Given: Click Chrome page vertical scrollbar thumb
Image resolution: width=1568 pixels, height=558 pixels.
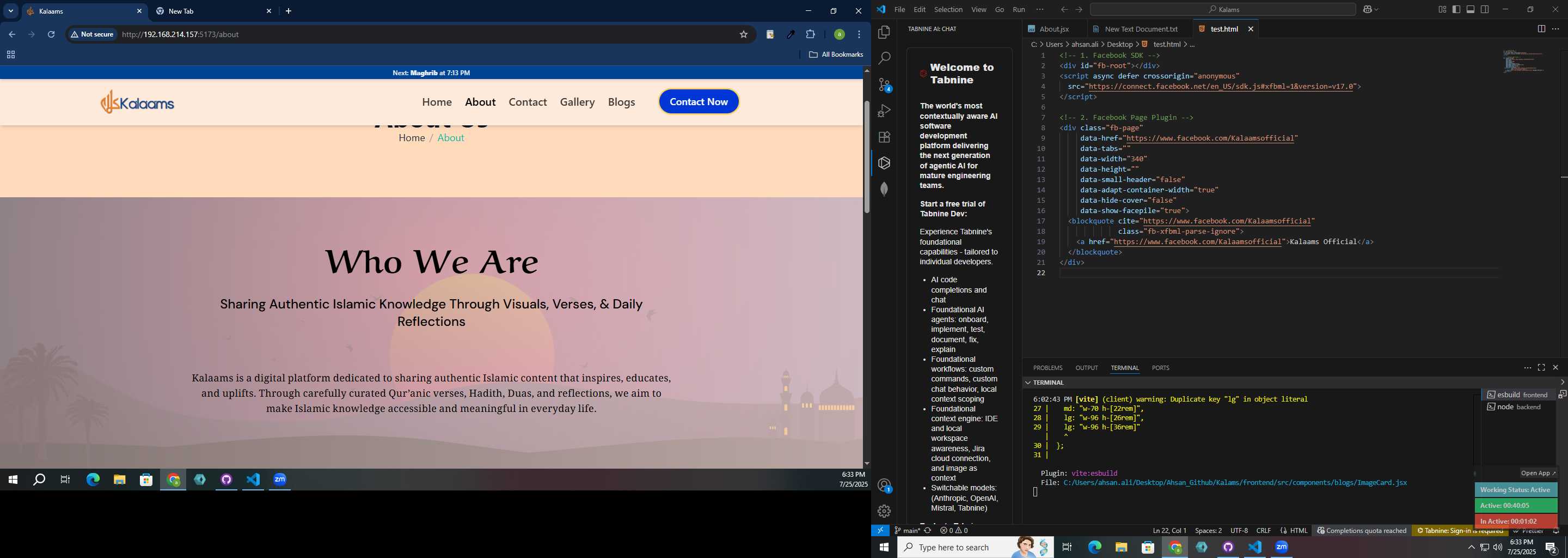Looking at the screenshot, I should click(866, 156).
